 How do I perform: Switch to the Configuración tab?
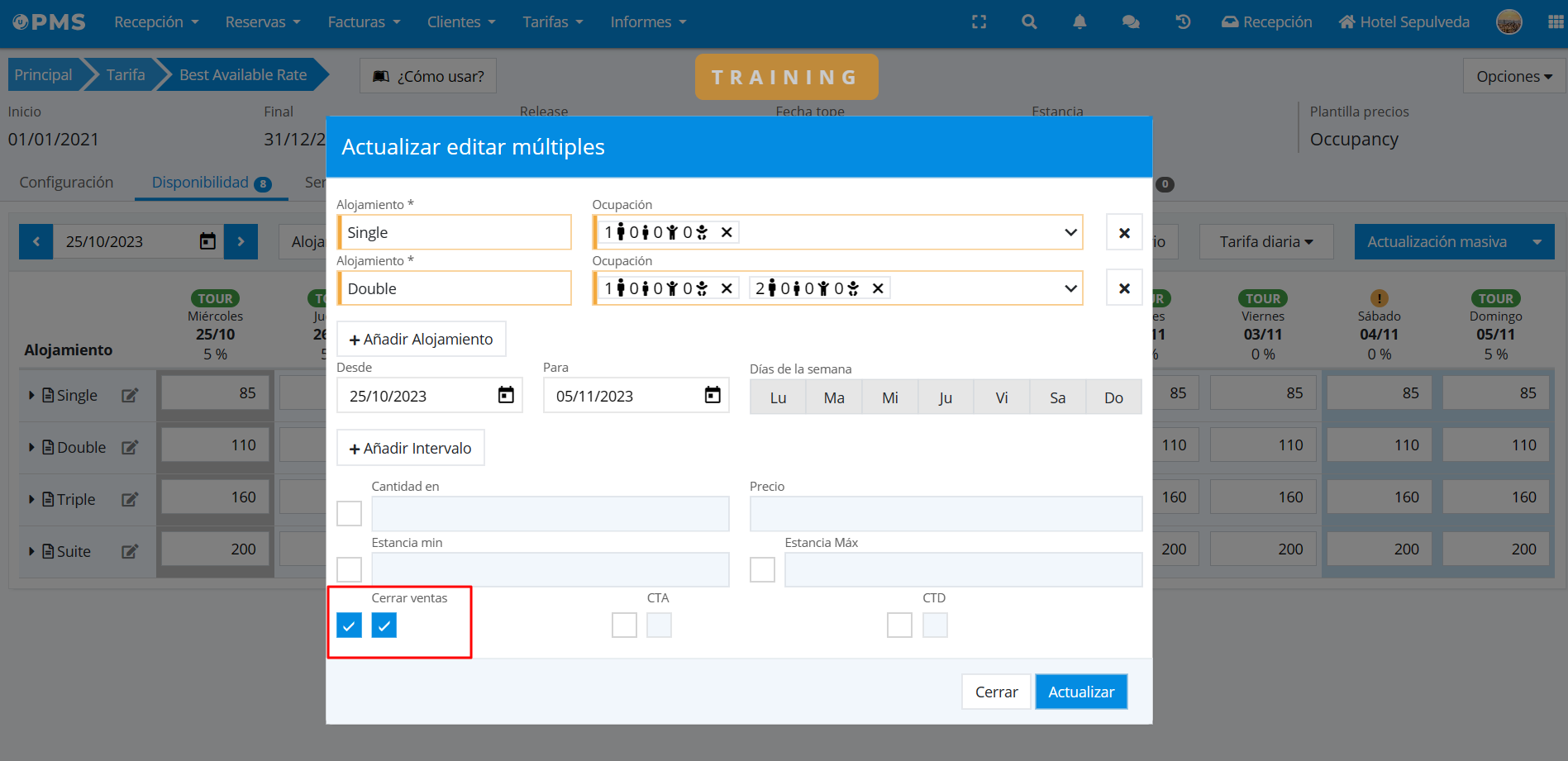66,183
